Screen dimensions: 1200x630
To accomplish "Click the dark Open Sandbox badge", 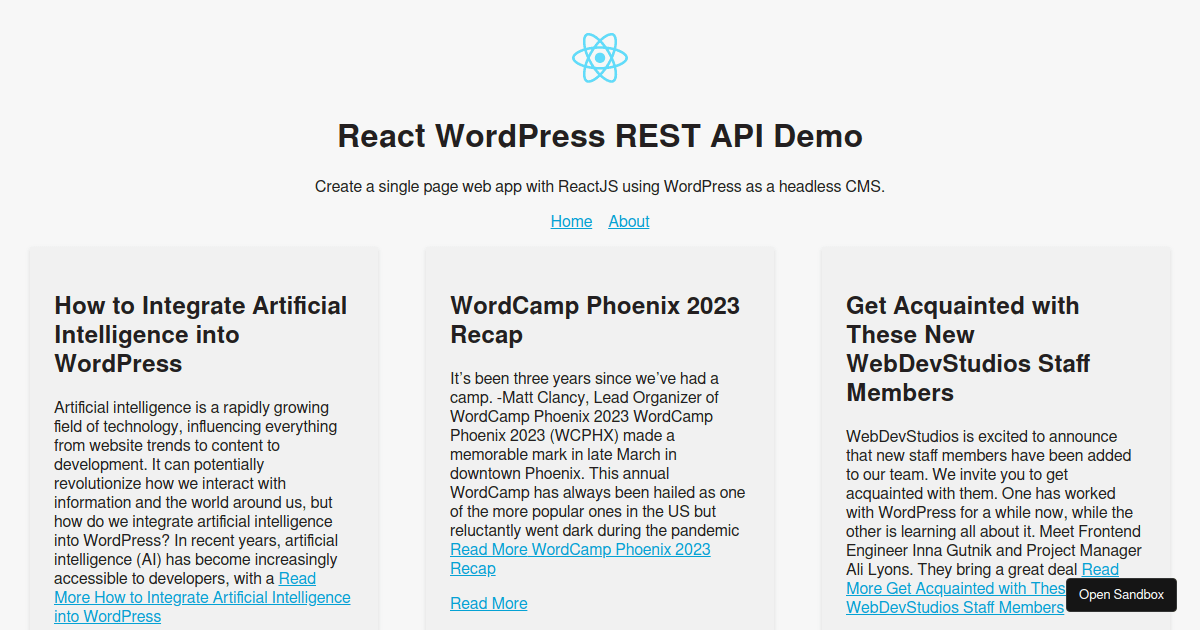I will click(1121, 594).
